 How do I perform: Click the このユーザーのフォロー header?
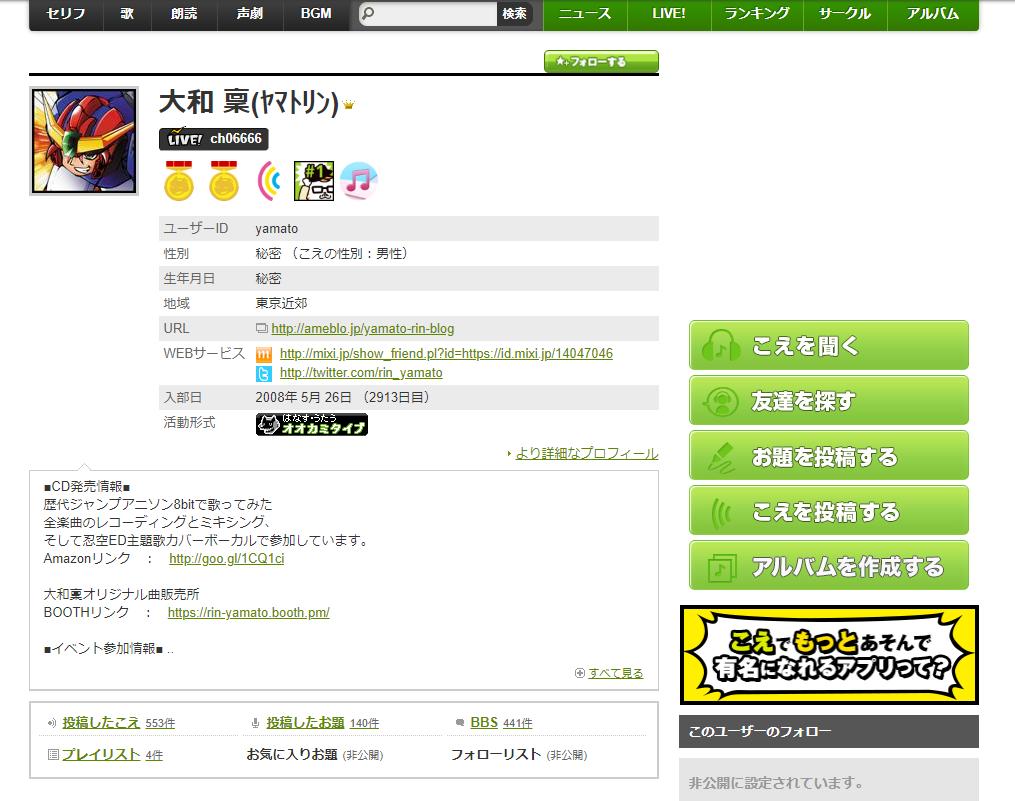[829, 732]
